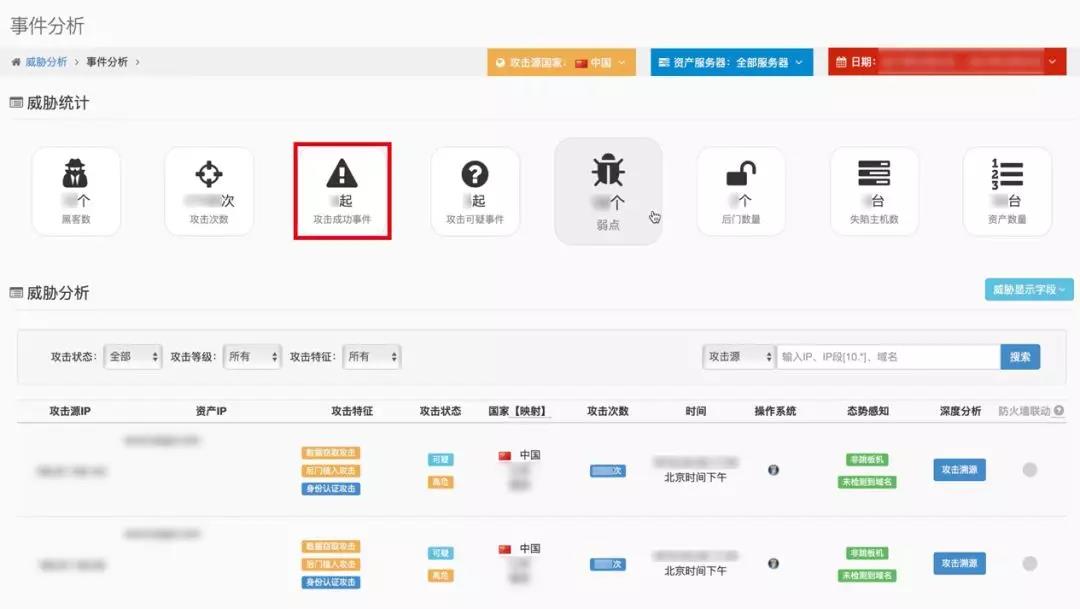
Task: Click the 可疑 status tag in first row
Action: click(440, 460)
